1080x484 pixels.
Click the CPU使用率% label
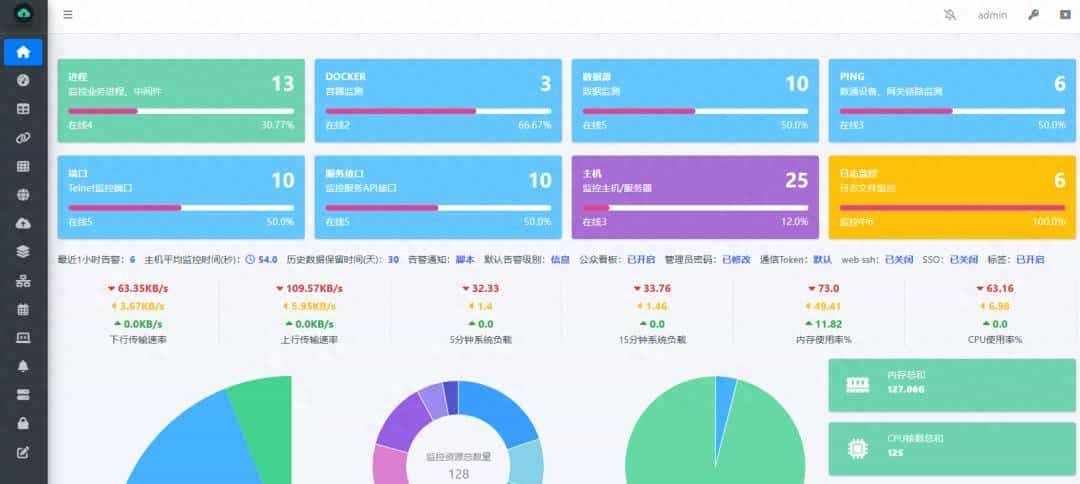click(x=995, y=339)
